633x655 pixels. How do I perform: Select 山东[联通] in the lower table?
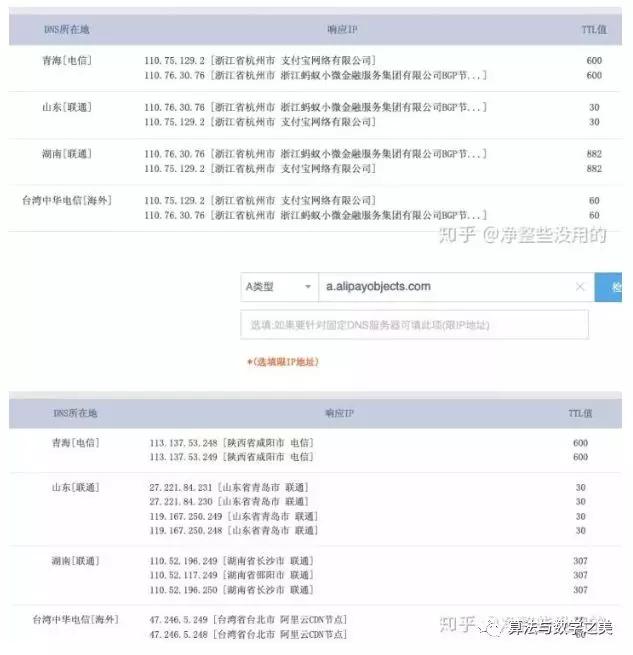[x=76, y=487]
